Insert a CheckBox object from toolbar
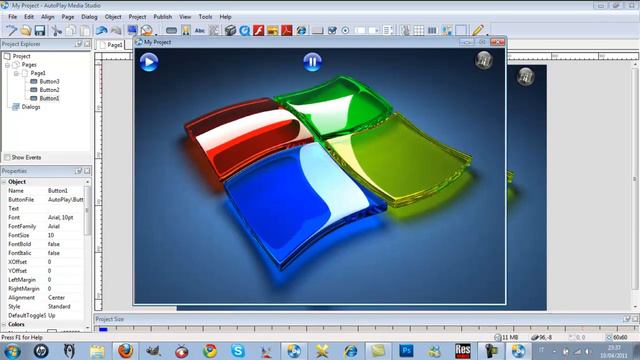The width and height of the screenshot is (640, 360). (x=332, y=31)
